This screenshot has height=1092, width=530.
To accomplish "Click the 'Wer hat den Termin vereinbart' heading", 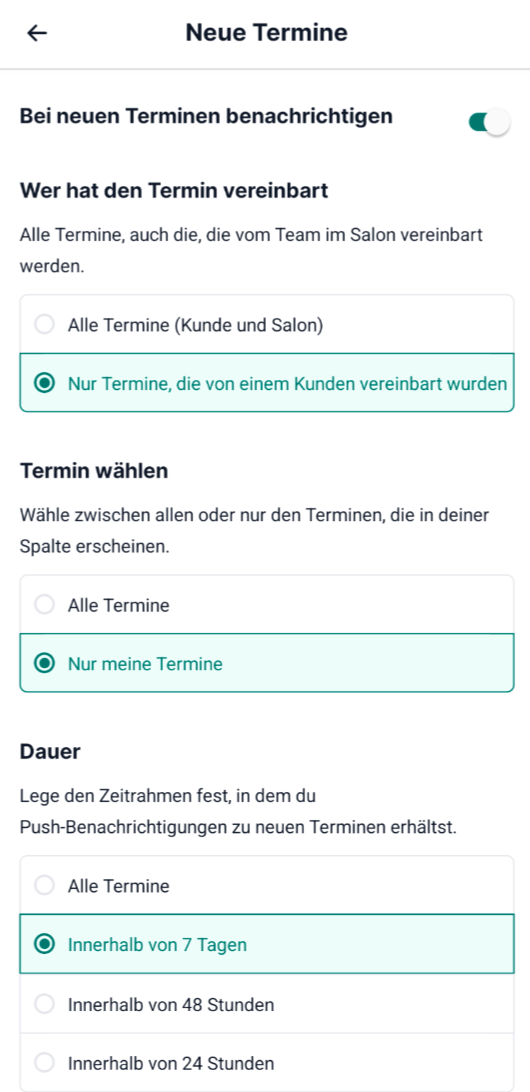I will (x=174, y=190).
